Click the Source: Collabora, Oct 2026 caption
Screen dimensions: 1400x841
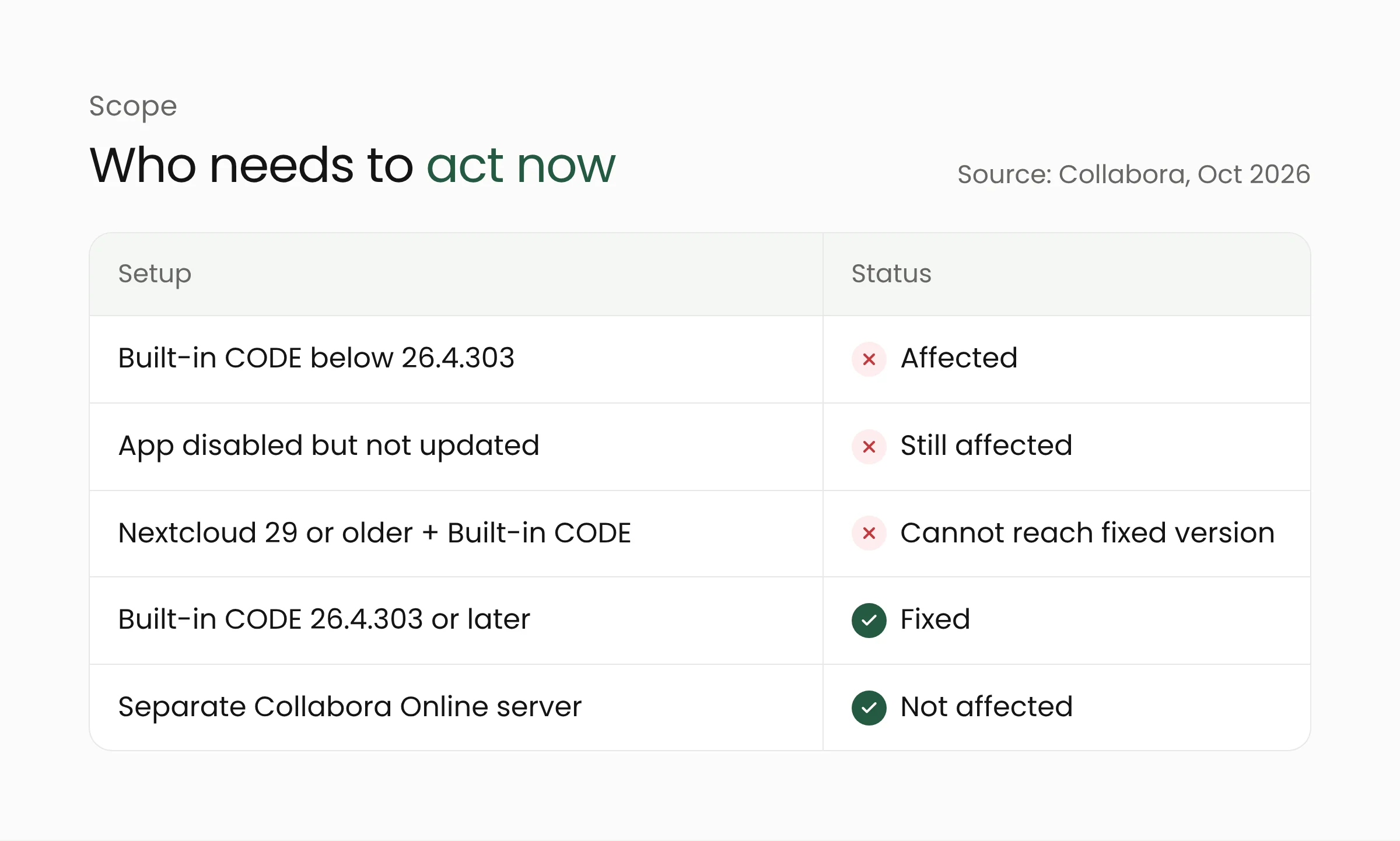coord(1134,174)
